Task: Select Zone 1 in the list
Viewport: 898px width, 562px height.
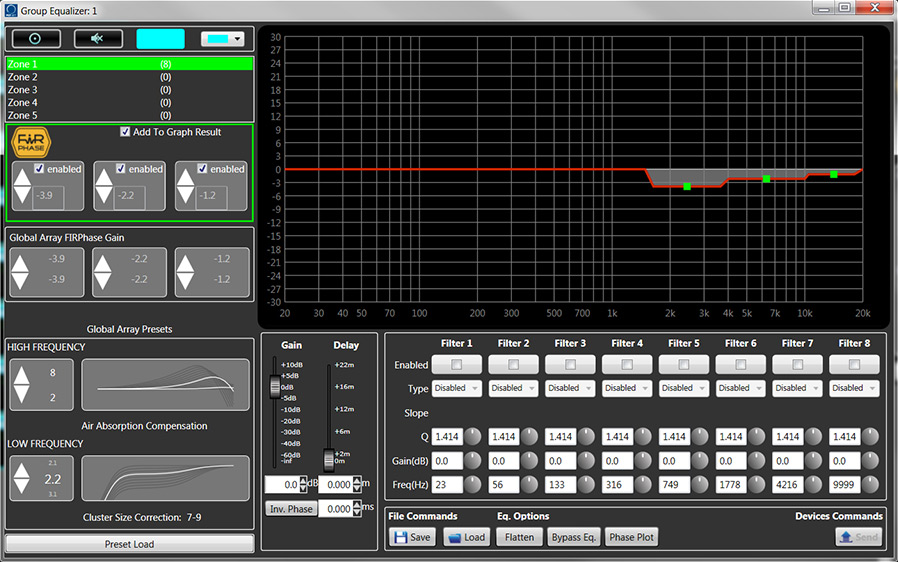Action: pyautogui.click(x=129, y=64)
